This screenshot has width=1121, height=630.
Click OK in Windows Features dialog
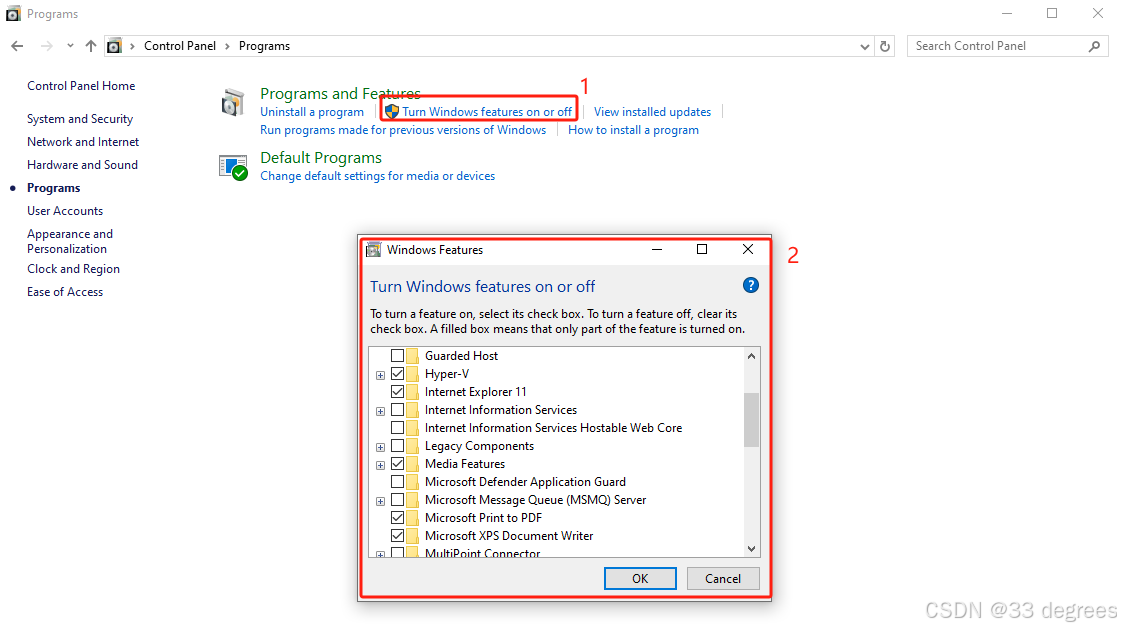640,579
